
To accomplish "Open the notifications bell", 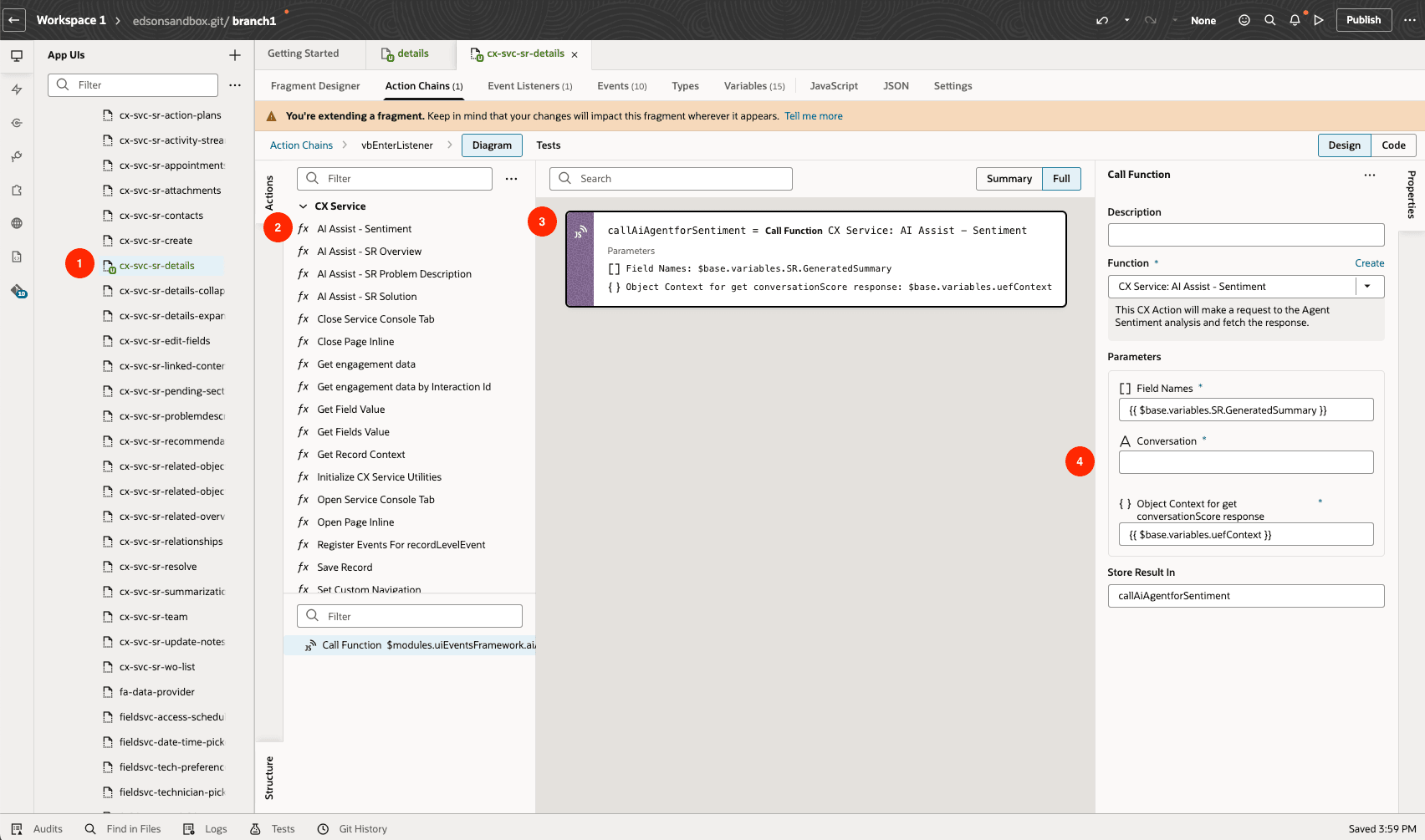I will pos(1295,20).
